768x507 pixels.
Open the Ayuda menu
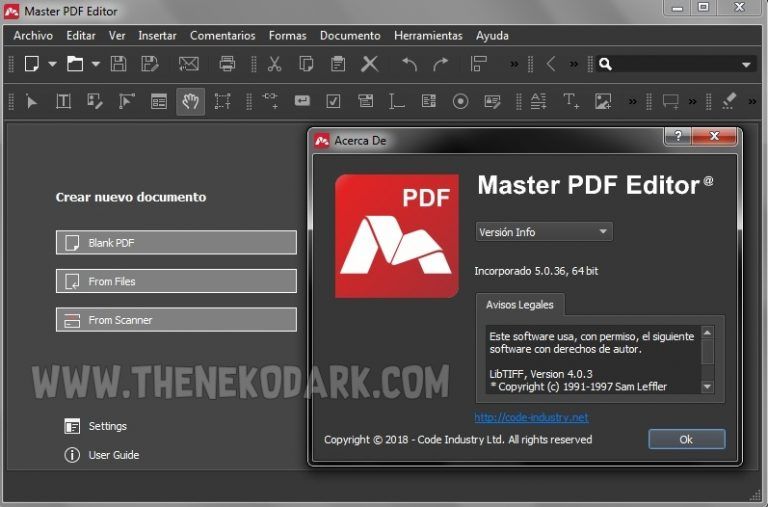tap(492, 35)
